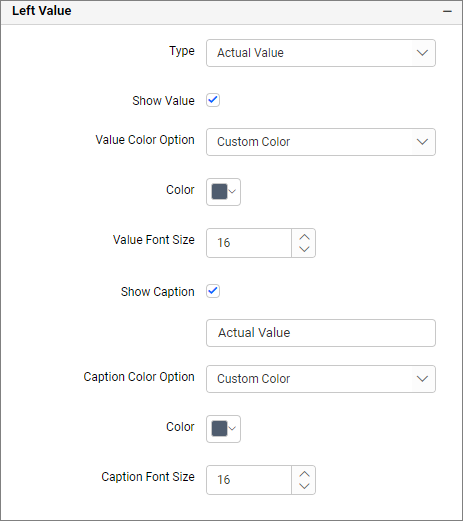
Task: Click the Caption Color Option label
Action: (139, 377)
